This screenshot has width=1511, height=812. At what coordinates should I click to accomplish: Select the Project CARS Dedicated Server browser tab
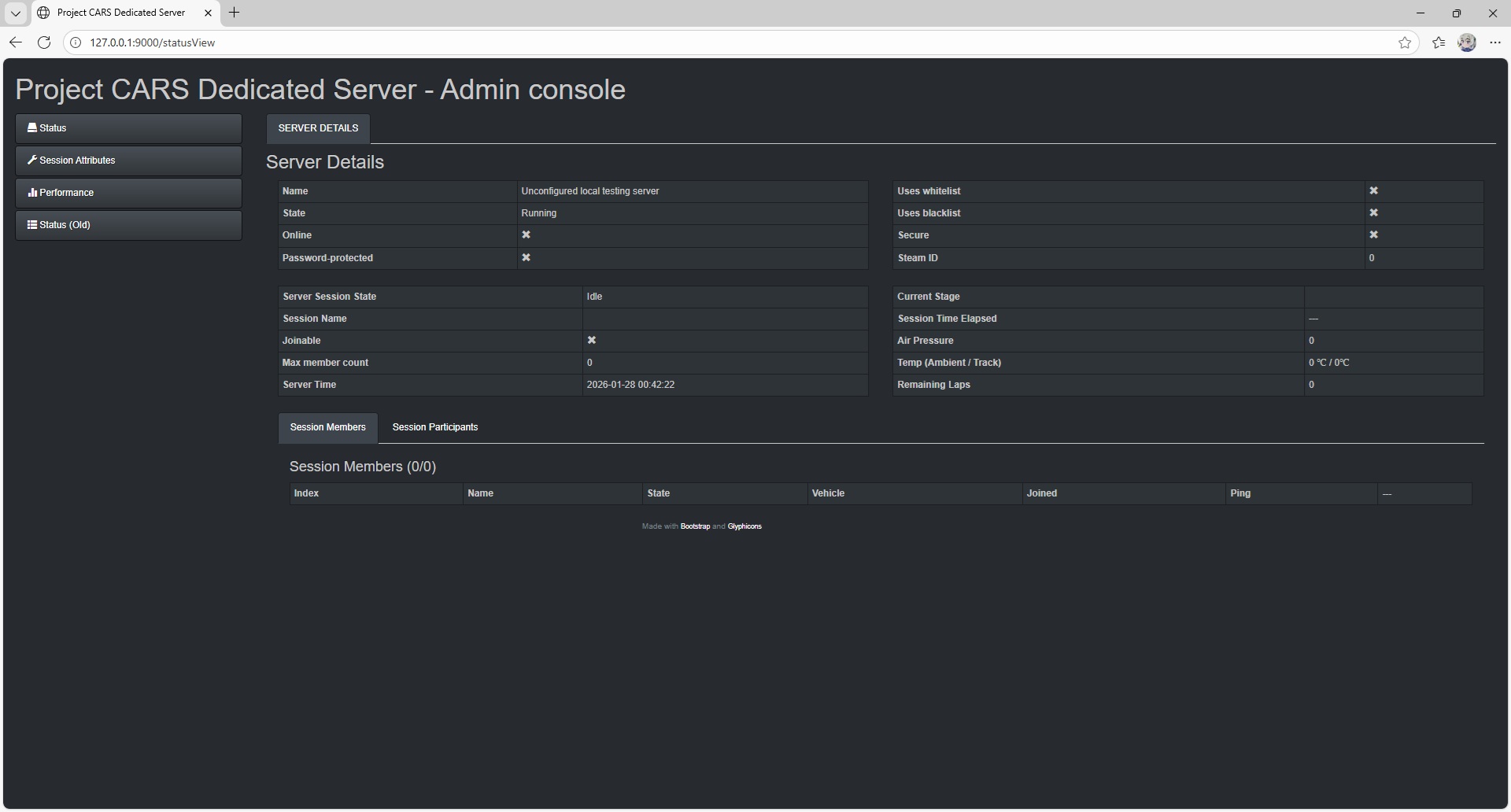coord(125,13)
